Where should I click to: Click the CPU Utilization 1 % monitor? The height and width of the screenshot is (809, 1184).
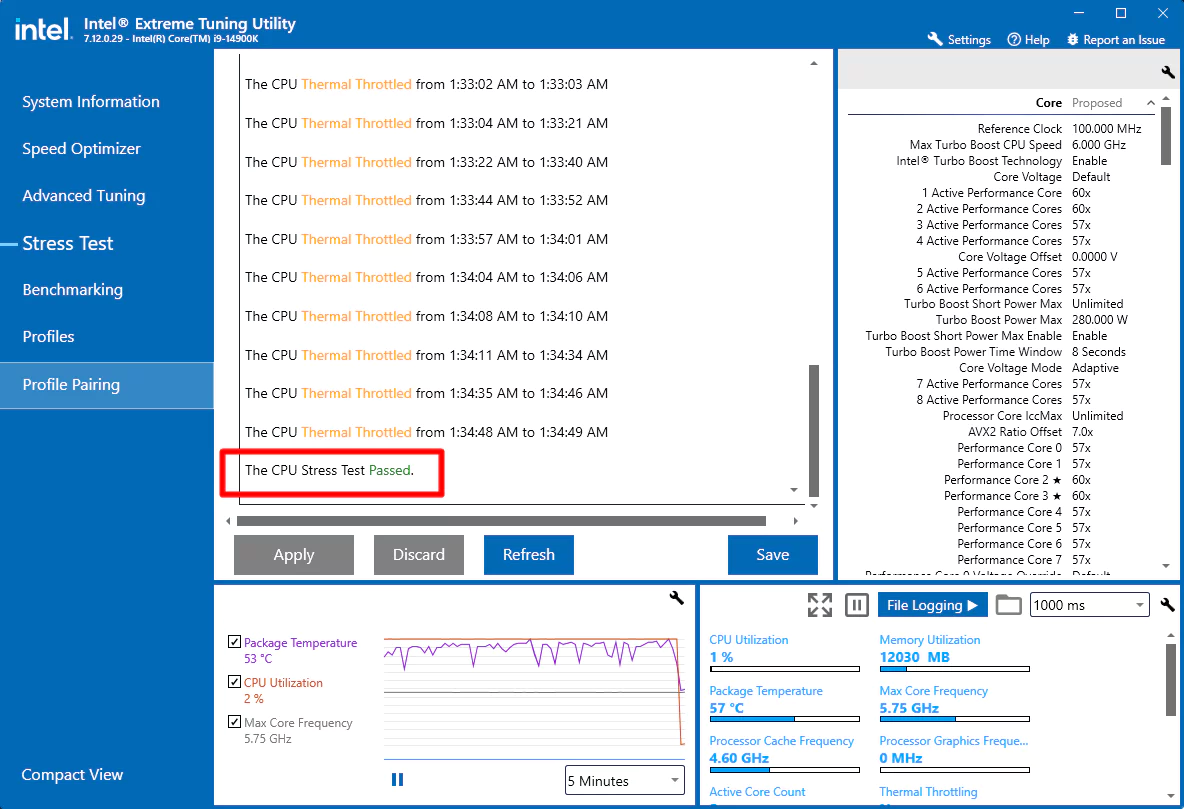point(785,654)
